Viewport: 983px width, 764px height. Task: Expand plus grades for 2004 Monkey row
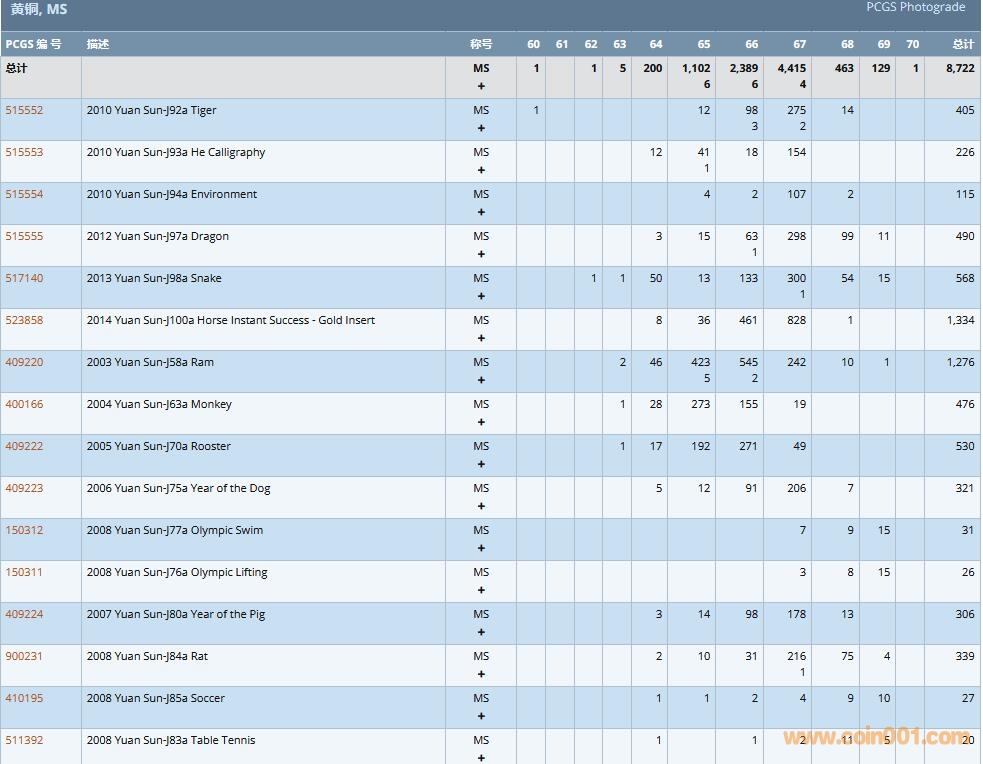point(481,422)
